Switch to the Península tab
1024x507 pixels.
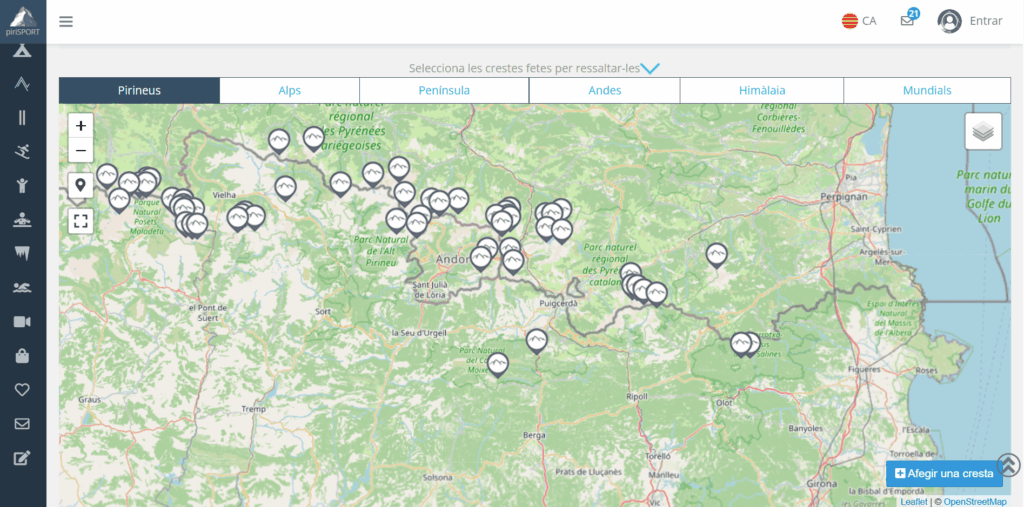(444, 90)
